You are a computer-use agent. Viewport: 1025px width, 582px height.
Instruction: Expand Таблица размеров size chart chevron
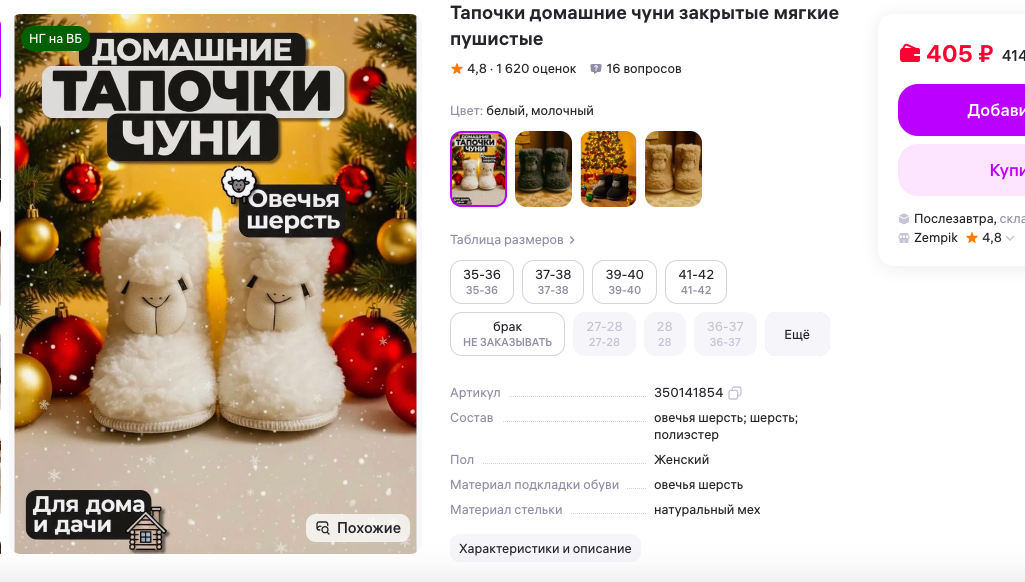572,240
